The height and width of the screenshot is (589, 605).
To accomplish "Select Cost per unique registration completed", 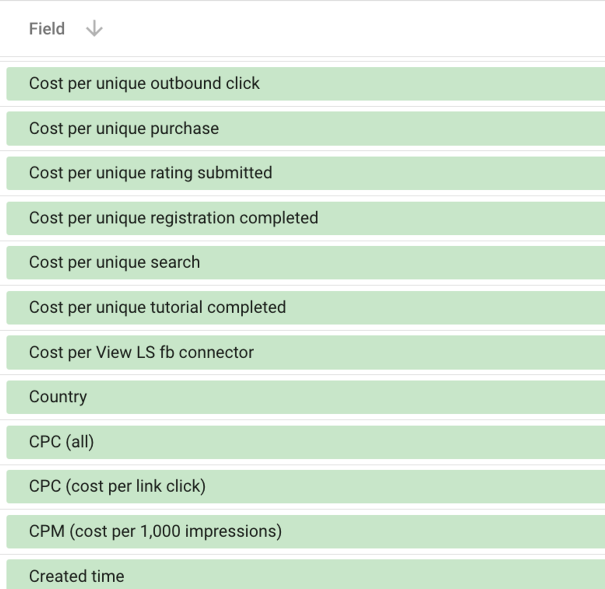I will point(173,217).
